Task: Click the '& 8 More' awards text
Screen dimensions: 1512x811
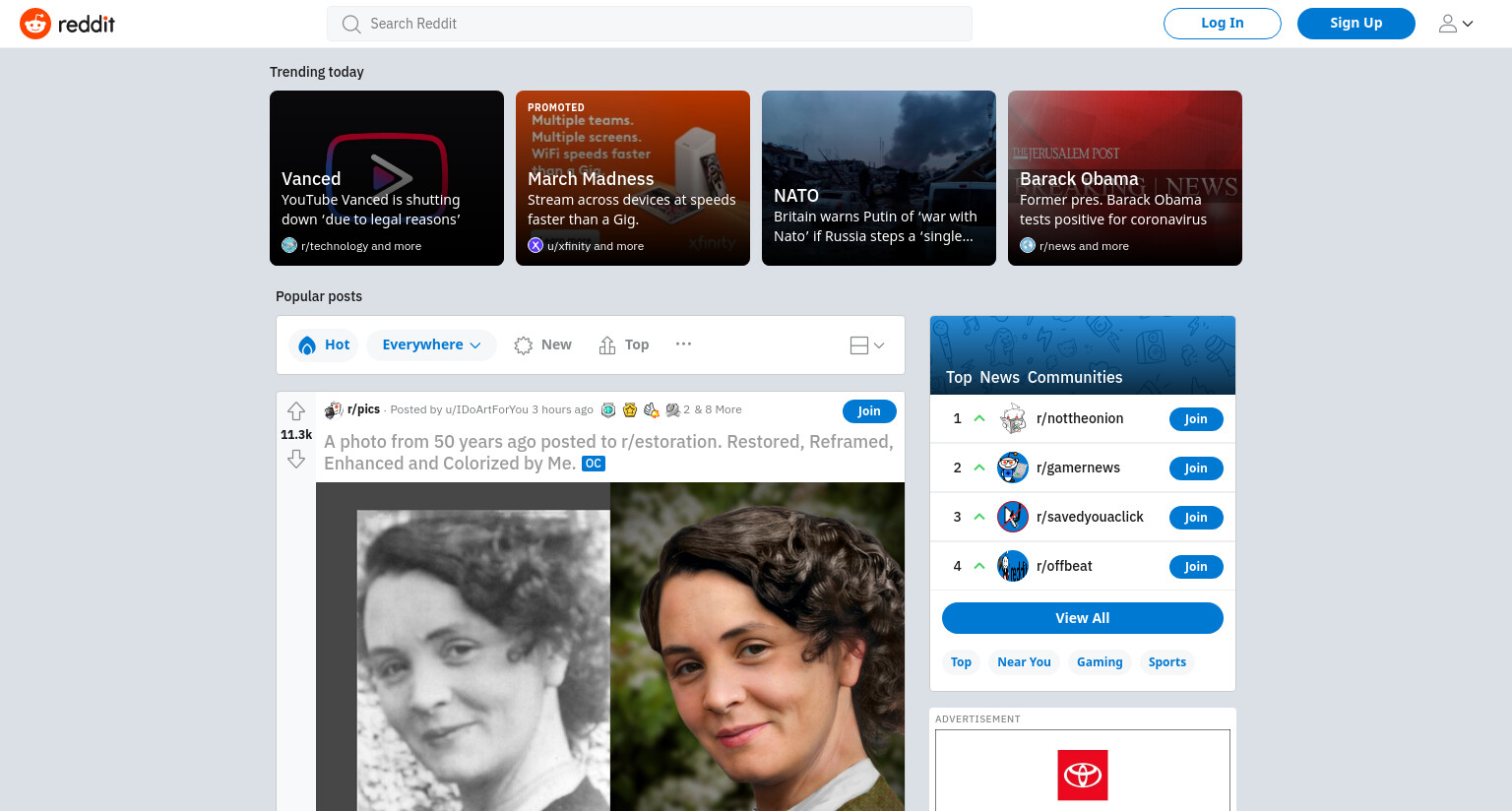Action: click(718, 409)
